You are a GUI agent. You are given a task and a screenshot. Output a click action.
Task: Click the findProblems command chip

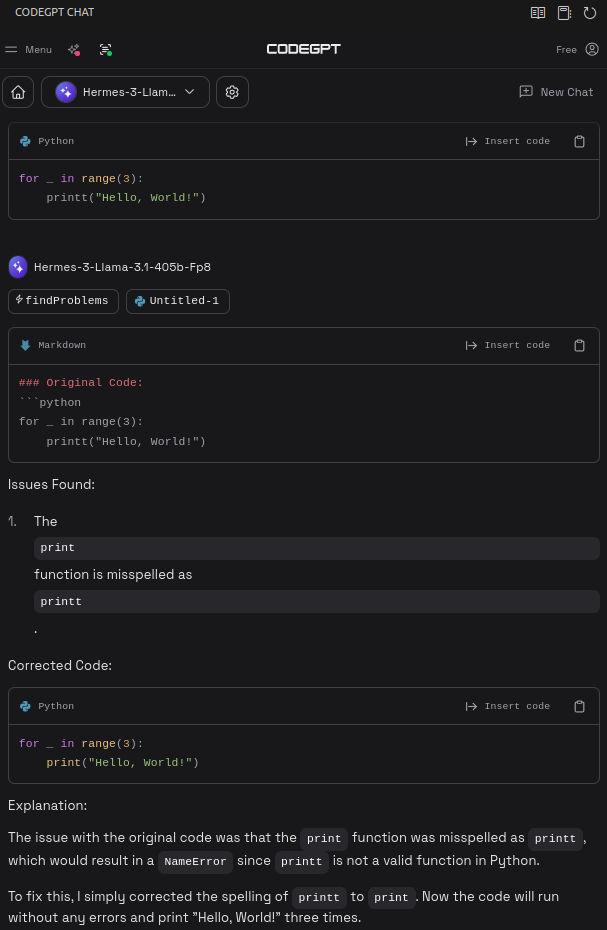point(63,301)
